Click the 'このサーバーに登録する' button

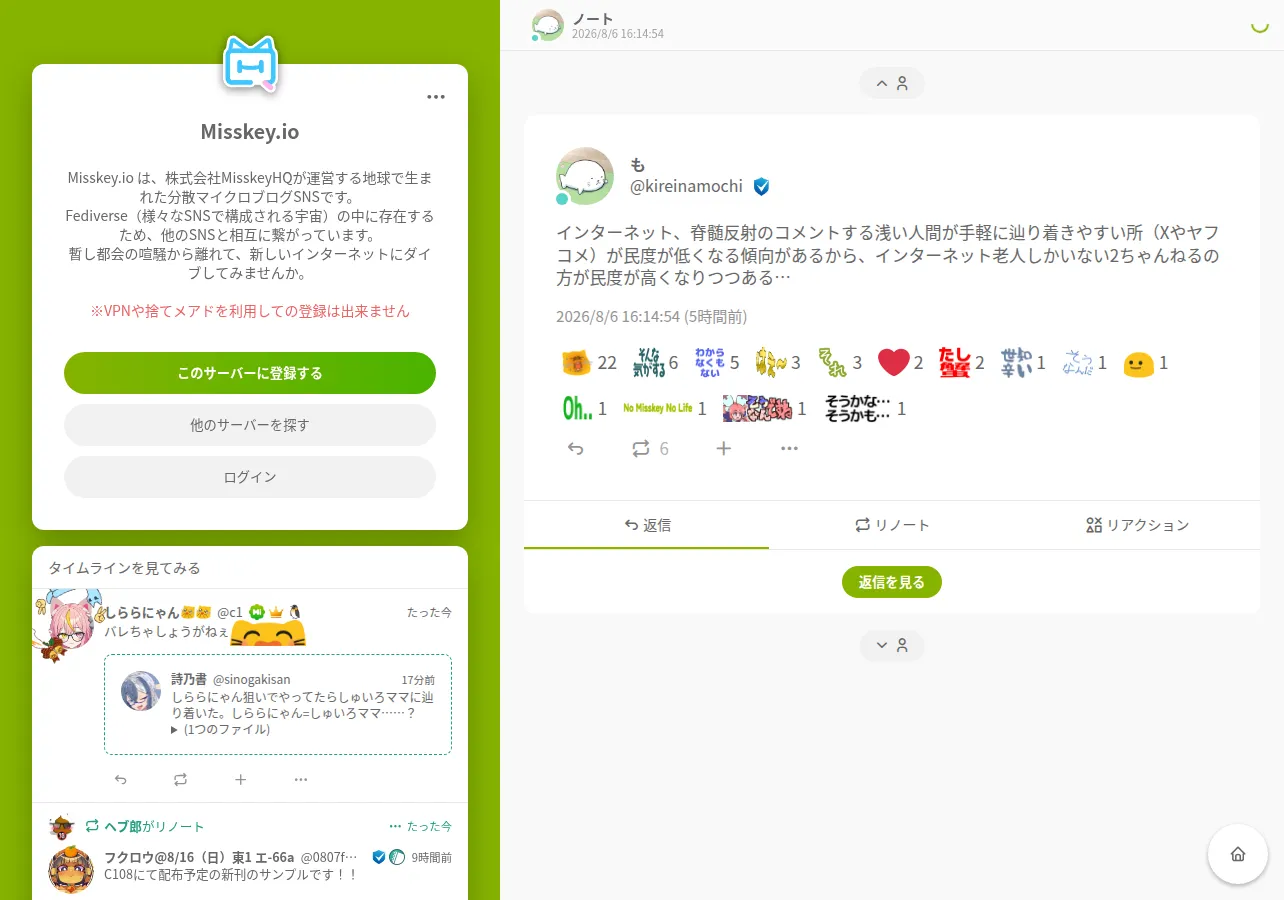[x=250, y=373]
